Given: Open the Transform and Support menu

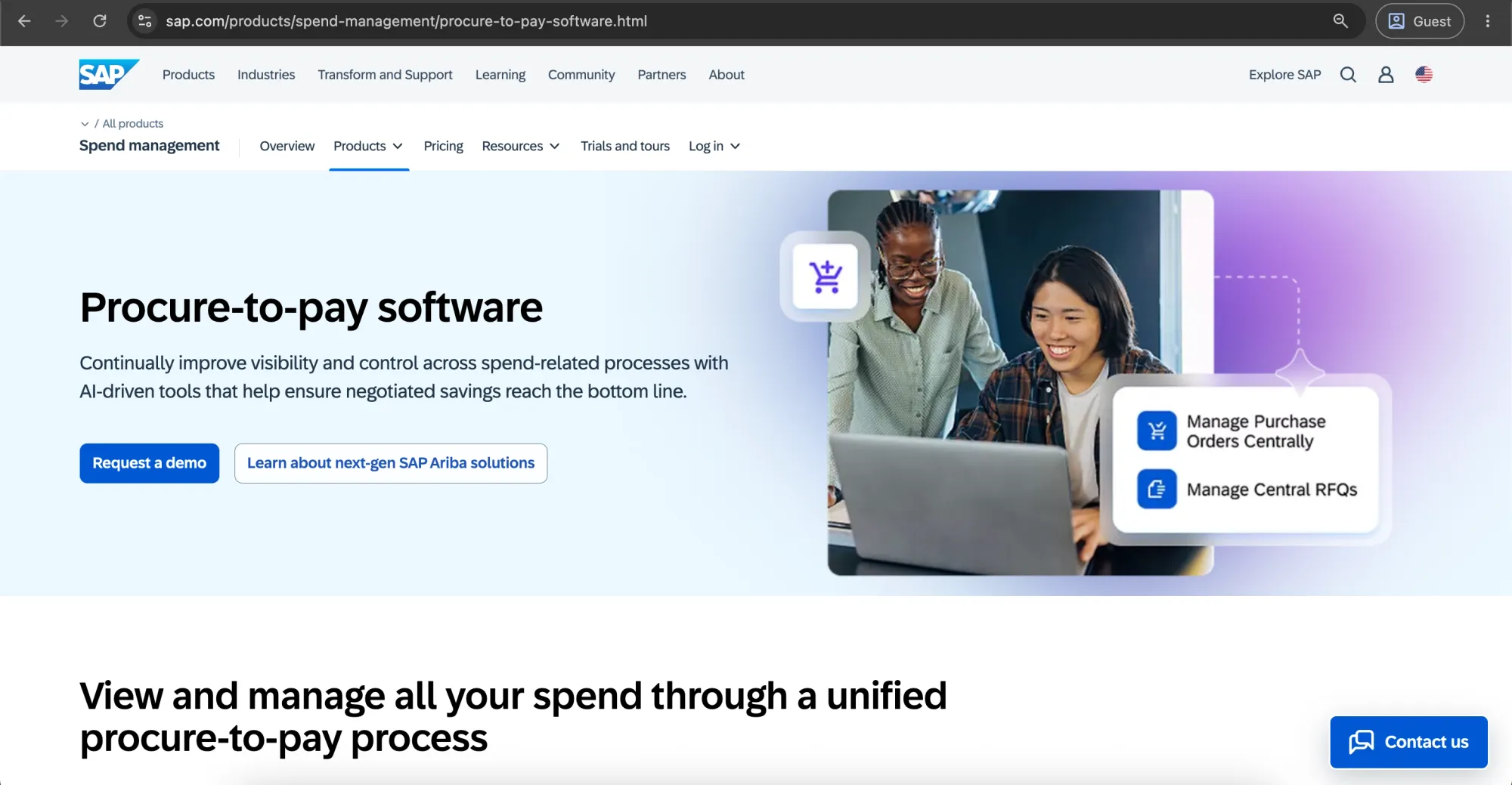Looking at the screenshot, I should [385, 75].
